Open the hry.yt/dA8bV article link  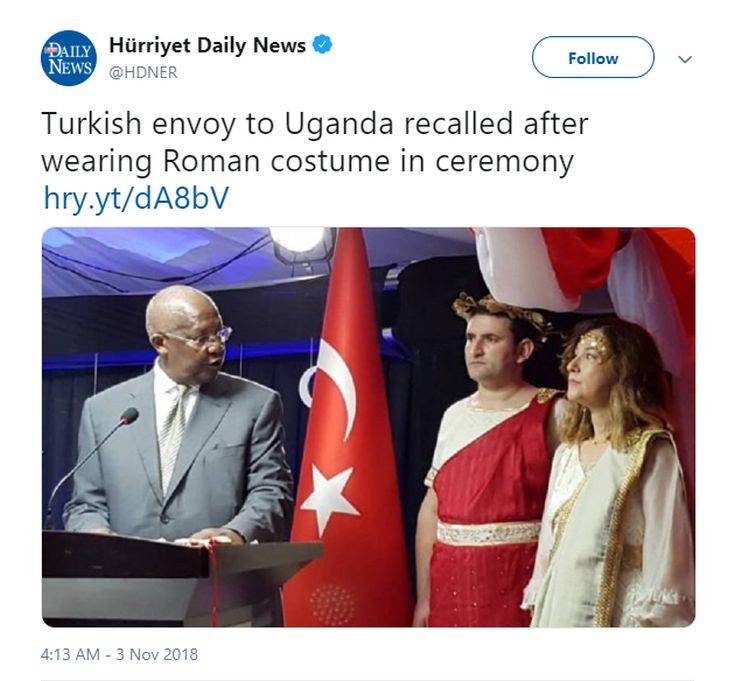click(x=135, y=197)
